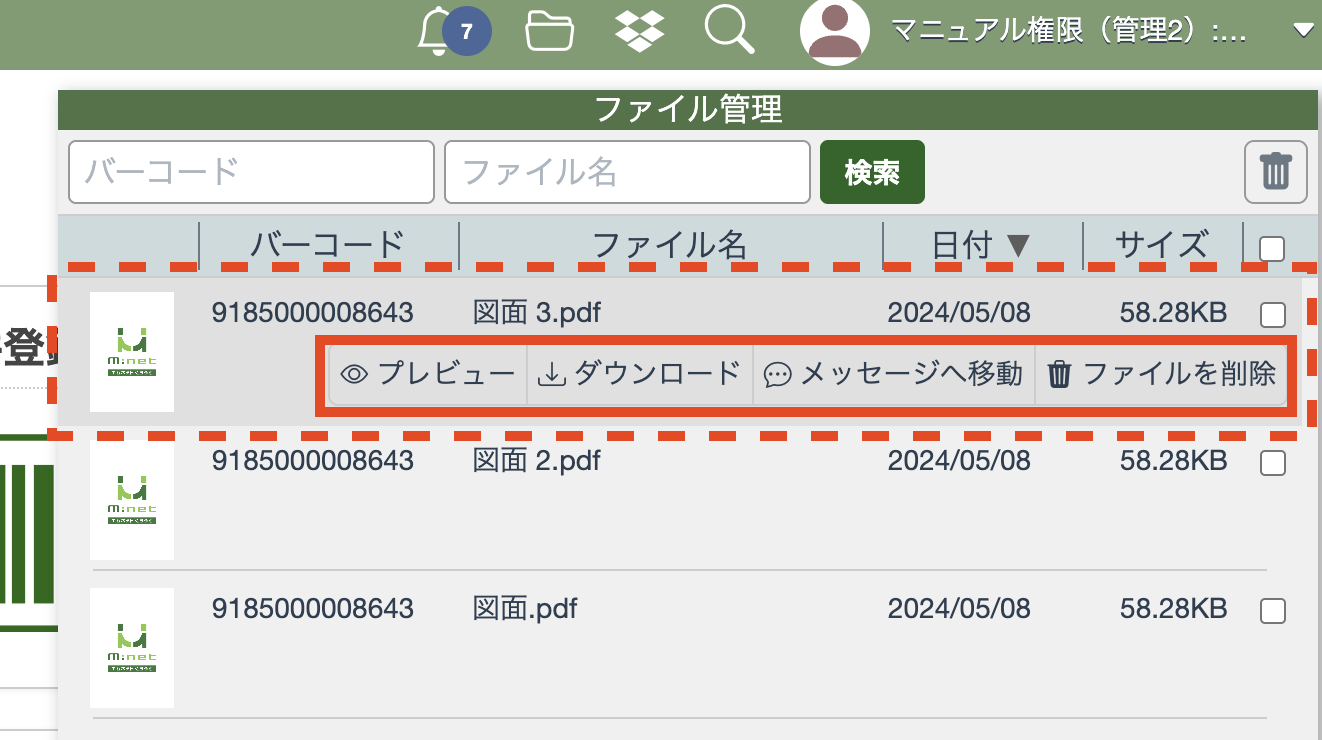The height and width of the screenshot is (740, 1322).
Task: Click the trash icon beside search button
Action: [1275, 172]
